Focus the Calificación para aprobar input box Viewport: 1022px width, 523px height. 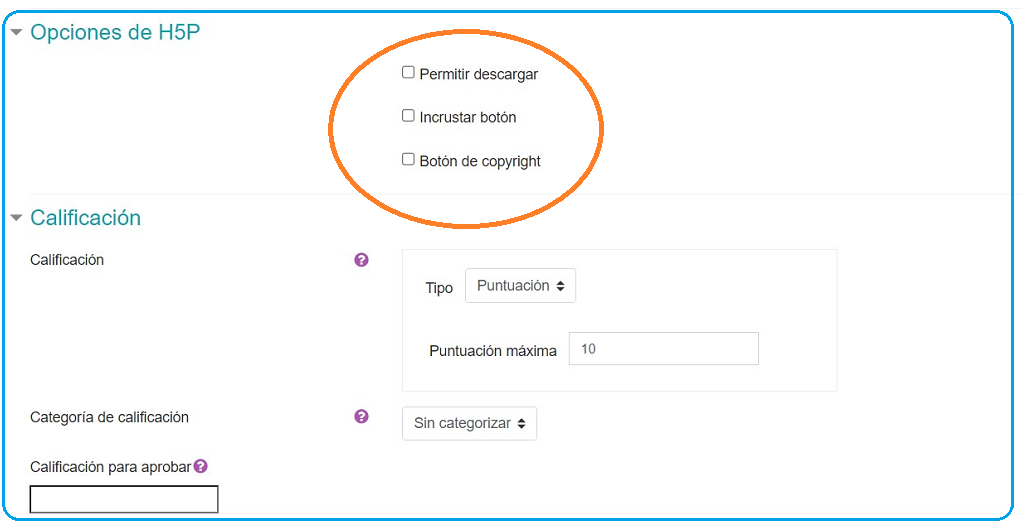(x=124, y=500)
